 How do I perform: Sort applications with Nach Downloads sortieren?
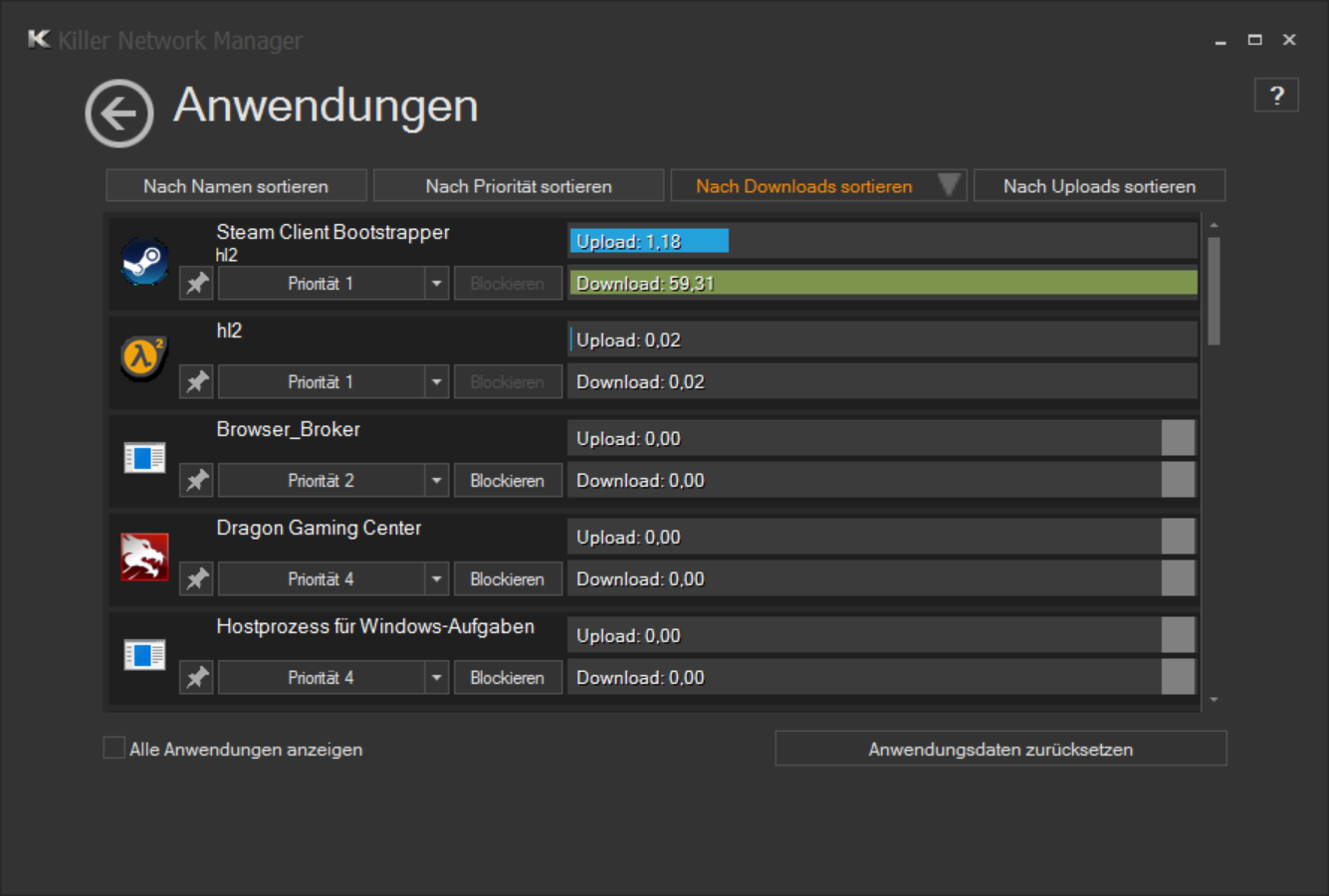pos(818,186)
